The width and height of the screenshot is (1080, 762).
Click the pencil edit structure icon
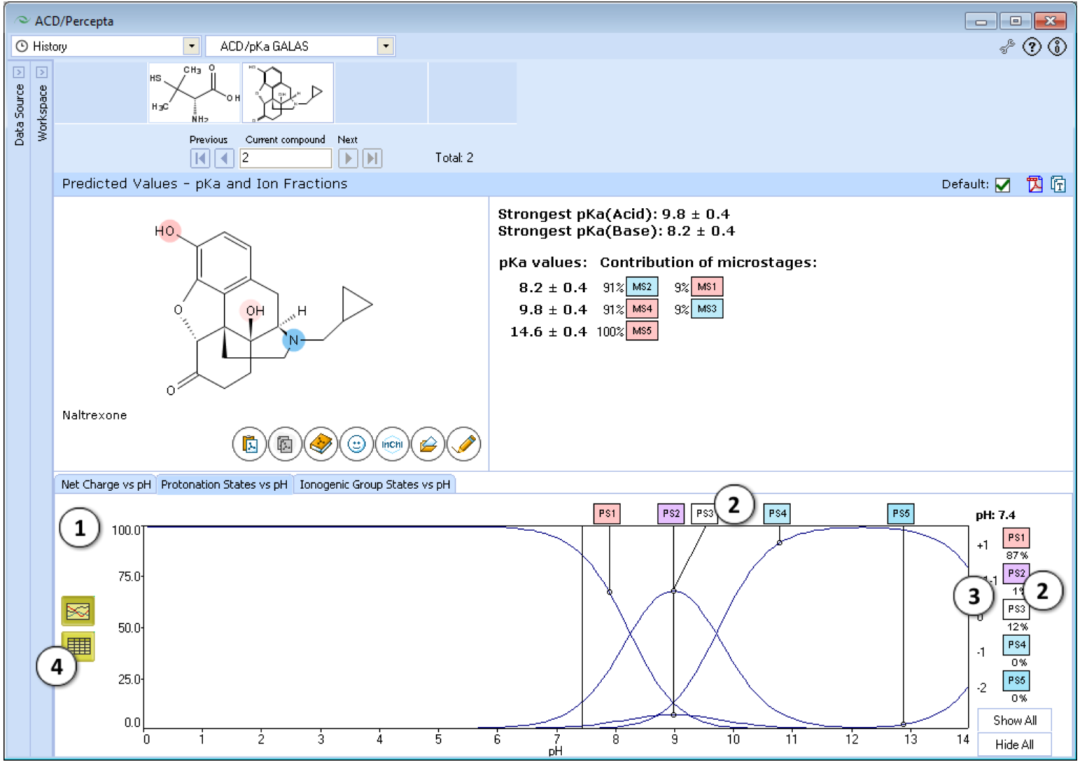[463, 444]
